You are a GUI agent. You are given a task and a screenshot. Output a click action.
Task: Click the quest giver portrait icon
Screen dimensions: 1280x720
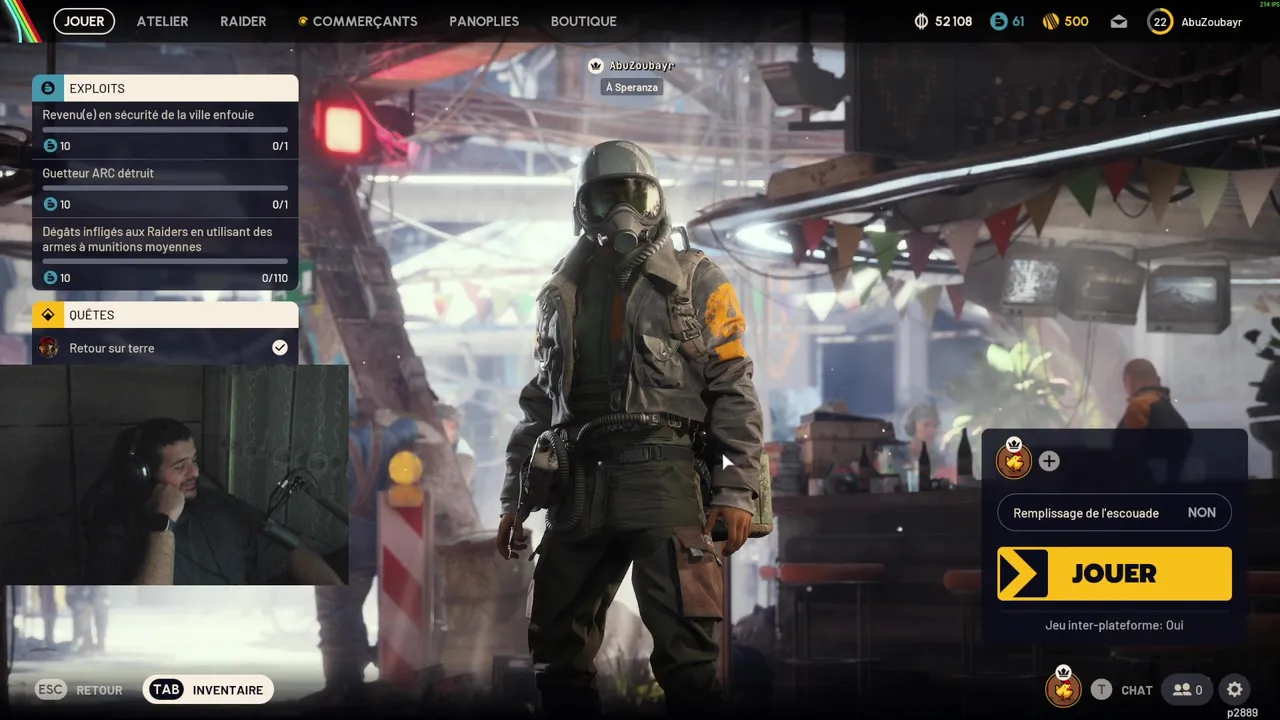48,347
